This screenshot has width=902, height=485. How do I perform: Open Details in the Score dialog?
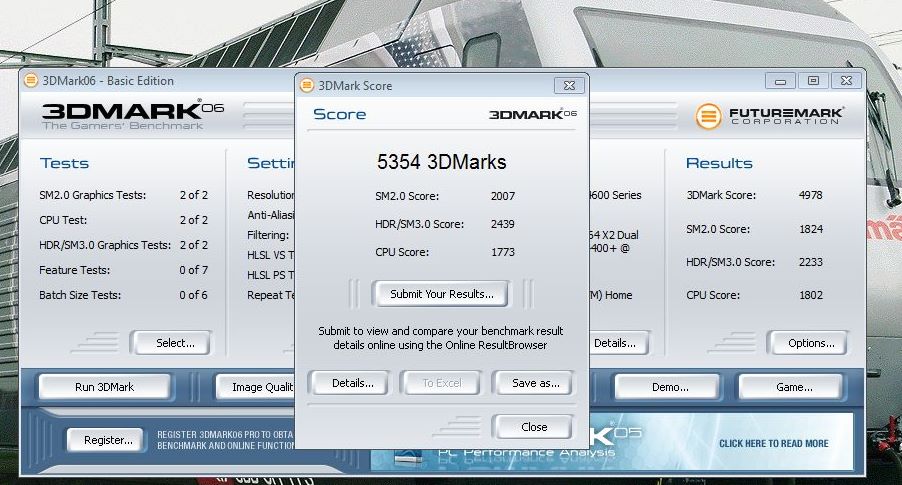tap(352, 383)
